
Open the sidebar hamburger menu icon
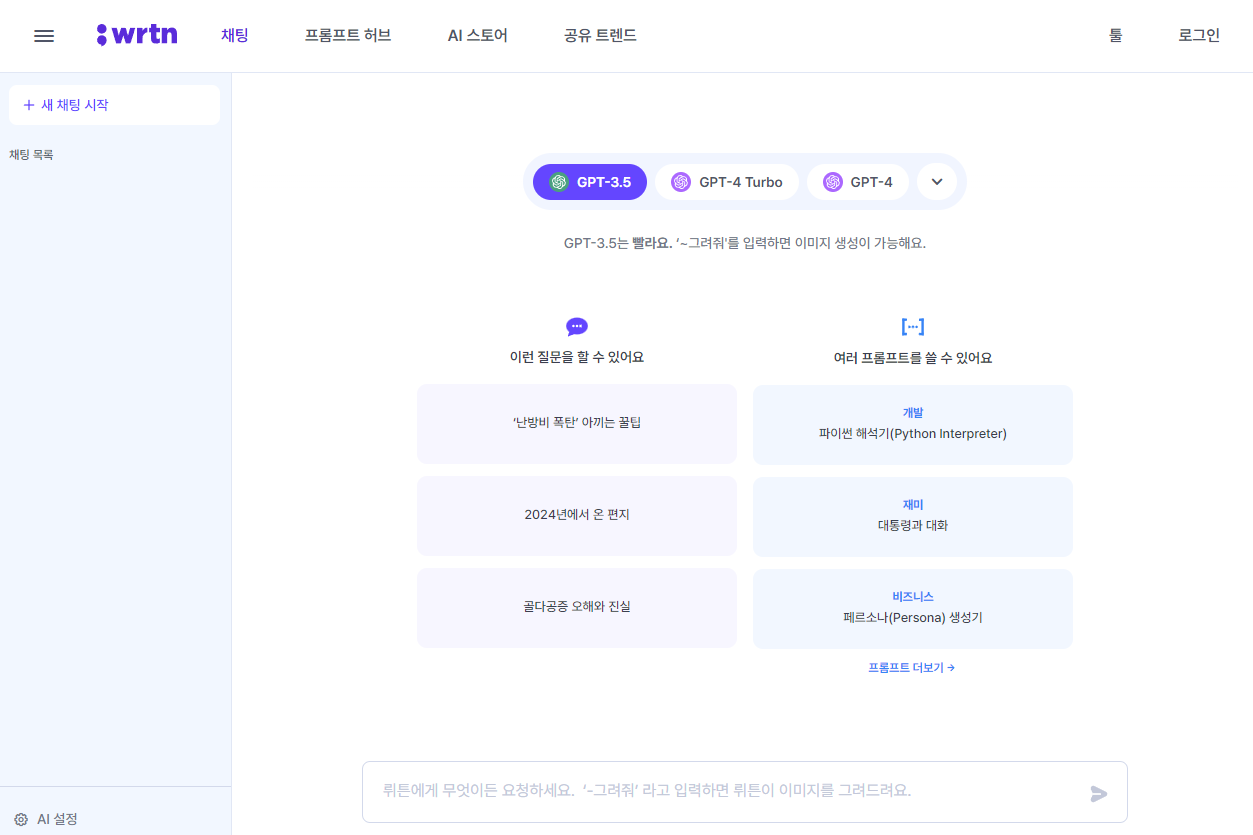(x=44, y=35)
